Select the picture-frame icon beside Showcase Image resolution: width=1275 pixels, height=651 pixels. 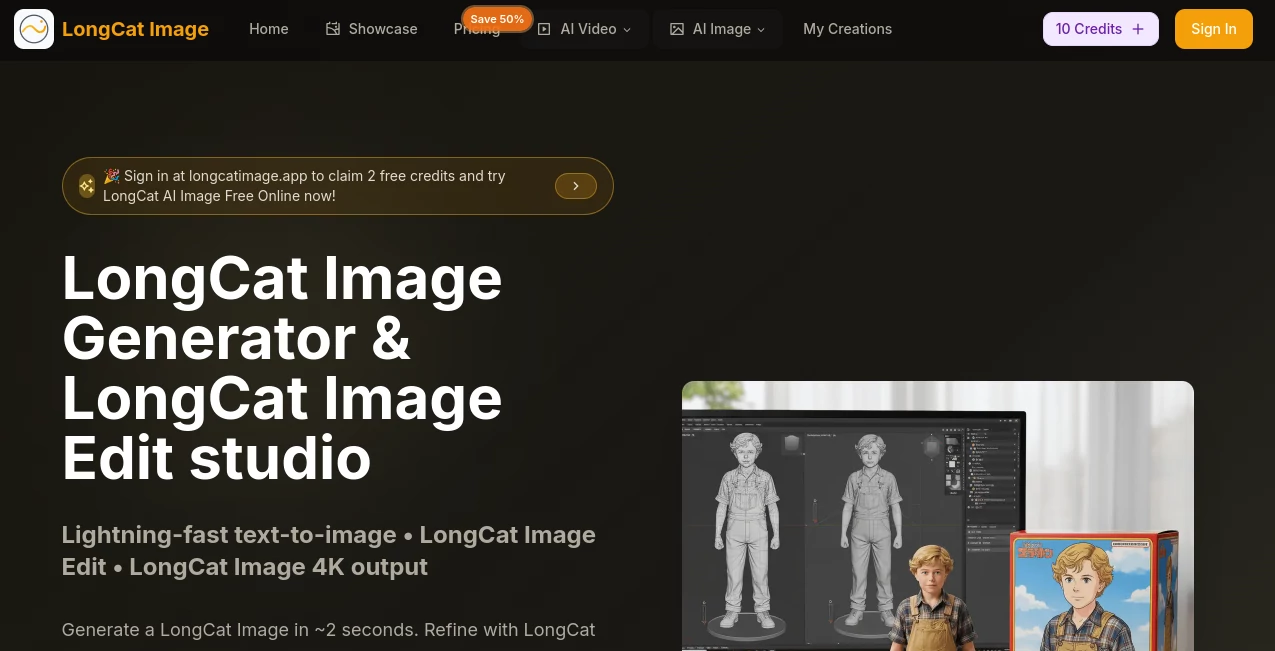tap(334, 29)
